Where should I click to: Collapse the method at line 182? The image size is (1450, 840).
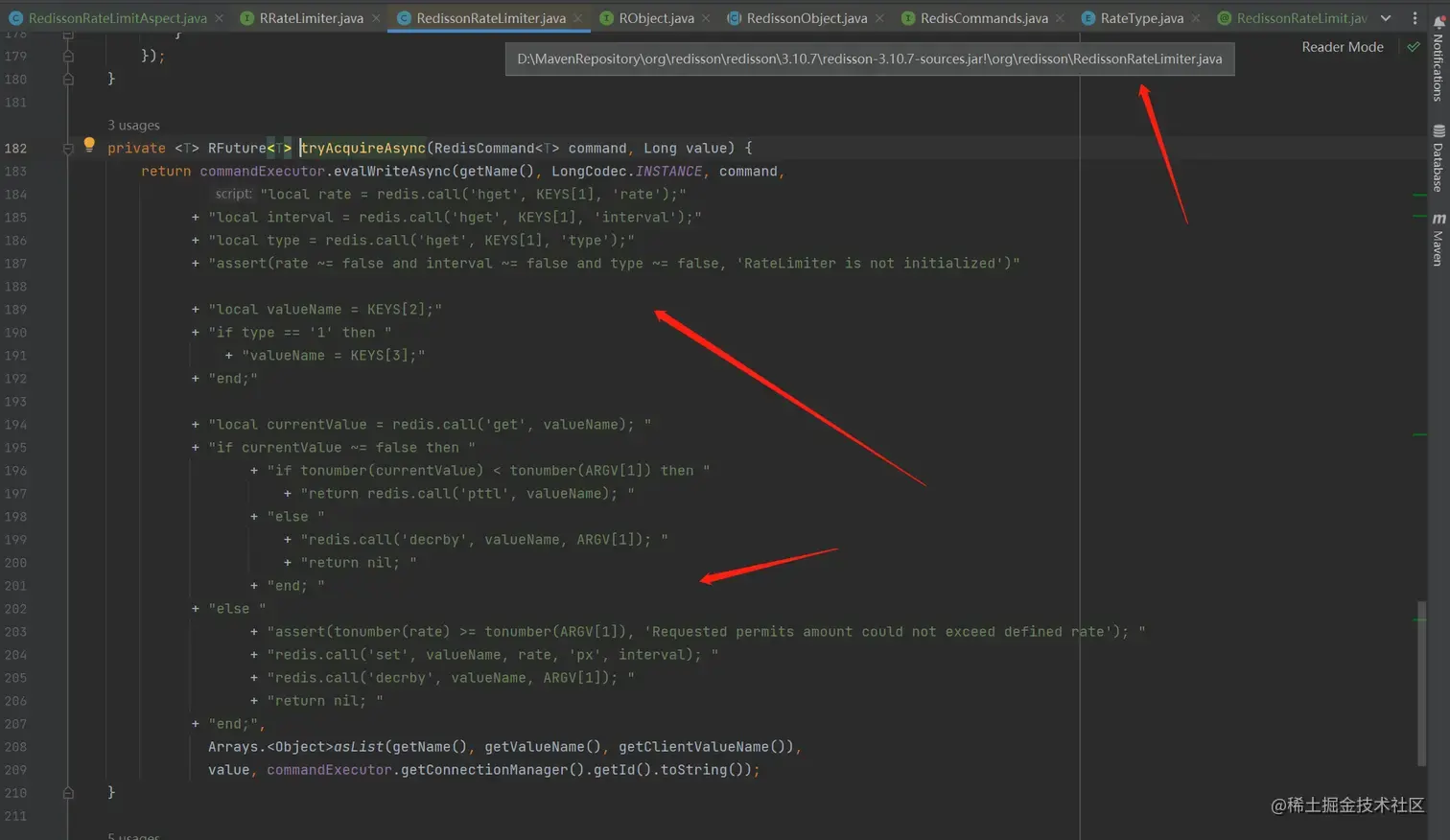(66, 148)
